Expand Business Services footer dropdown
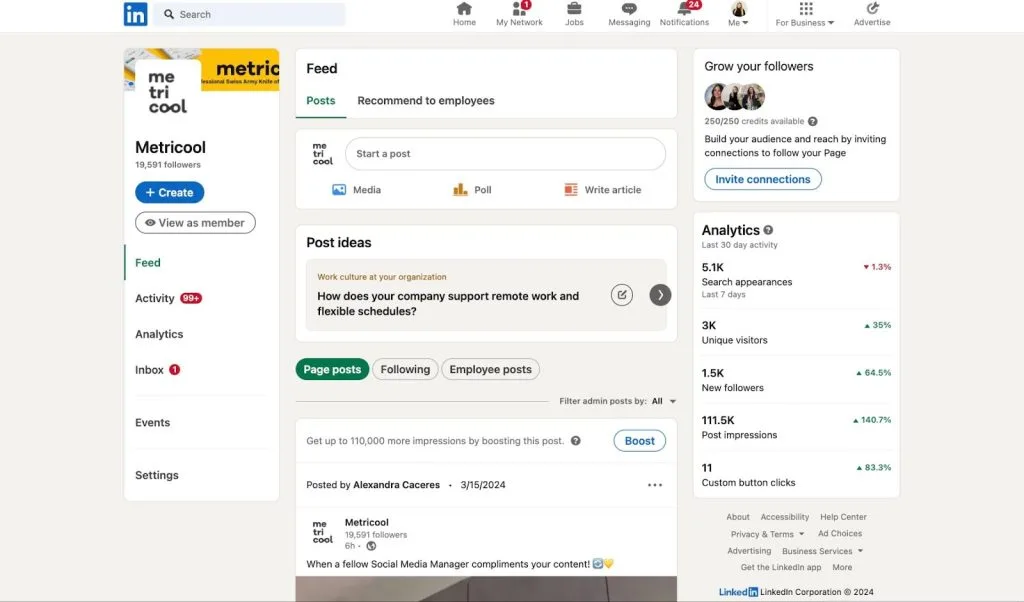The image size is (1024, 602). click(822, 551)
